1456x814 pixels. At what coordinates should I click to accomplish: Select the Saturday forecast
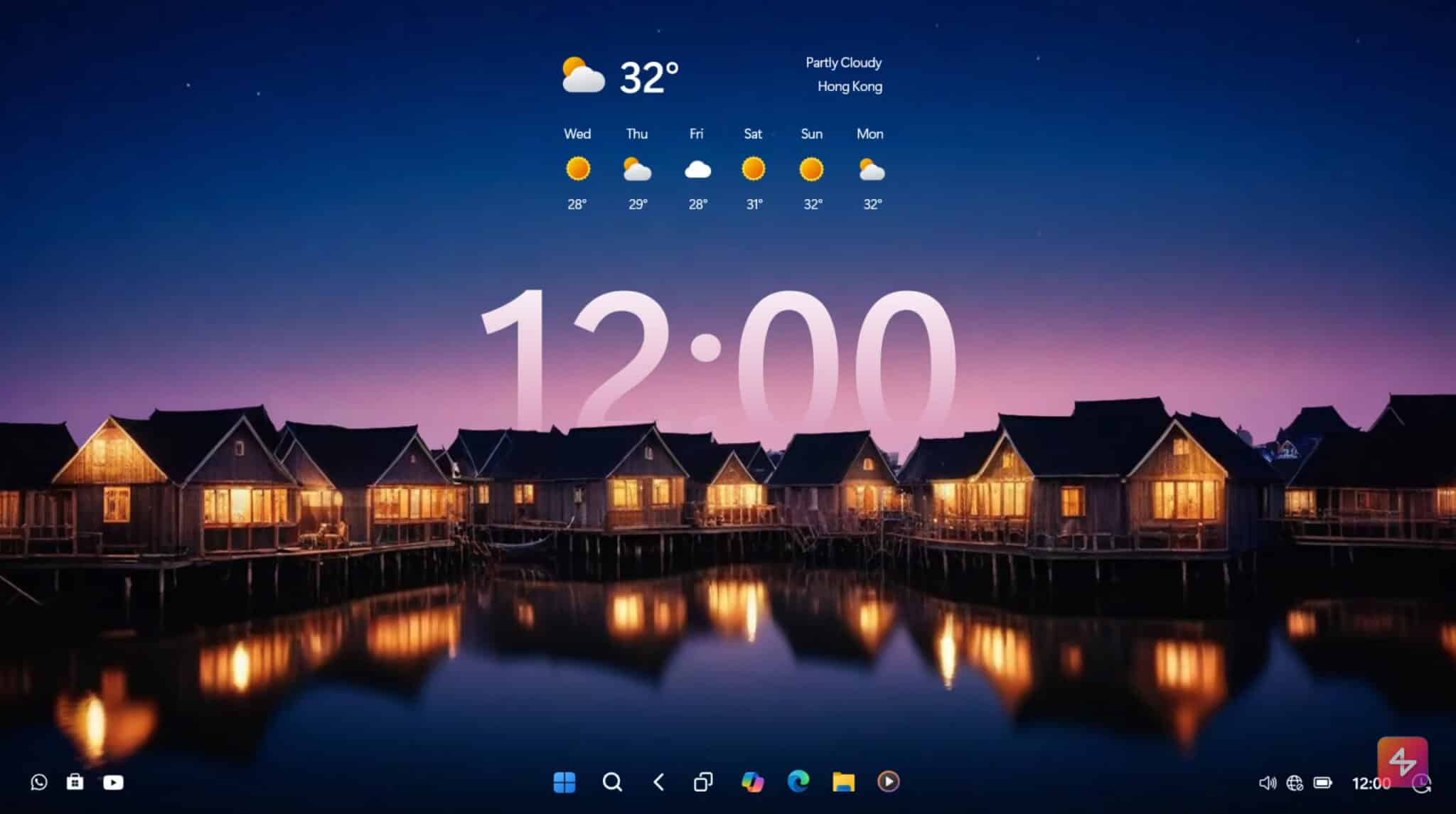(x=753, y=168)
